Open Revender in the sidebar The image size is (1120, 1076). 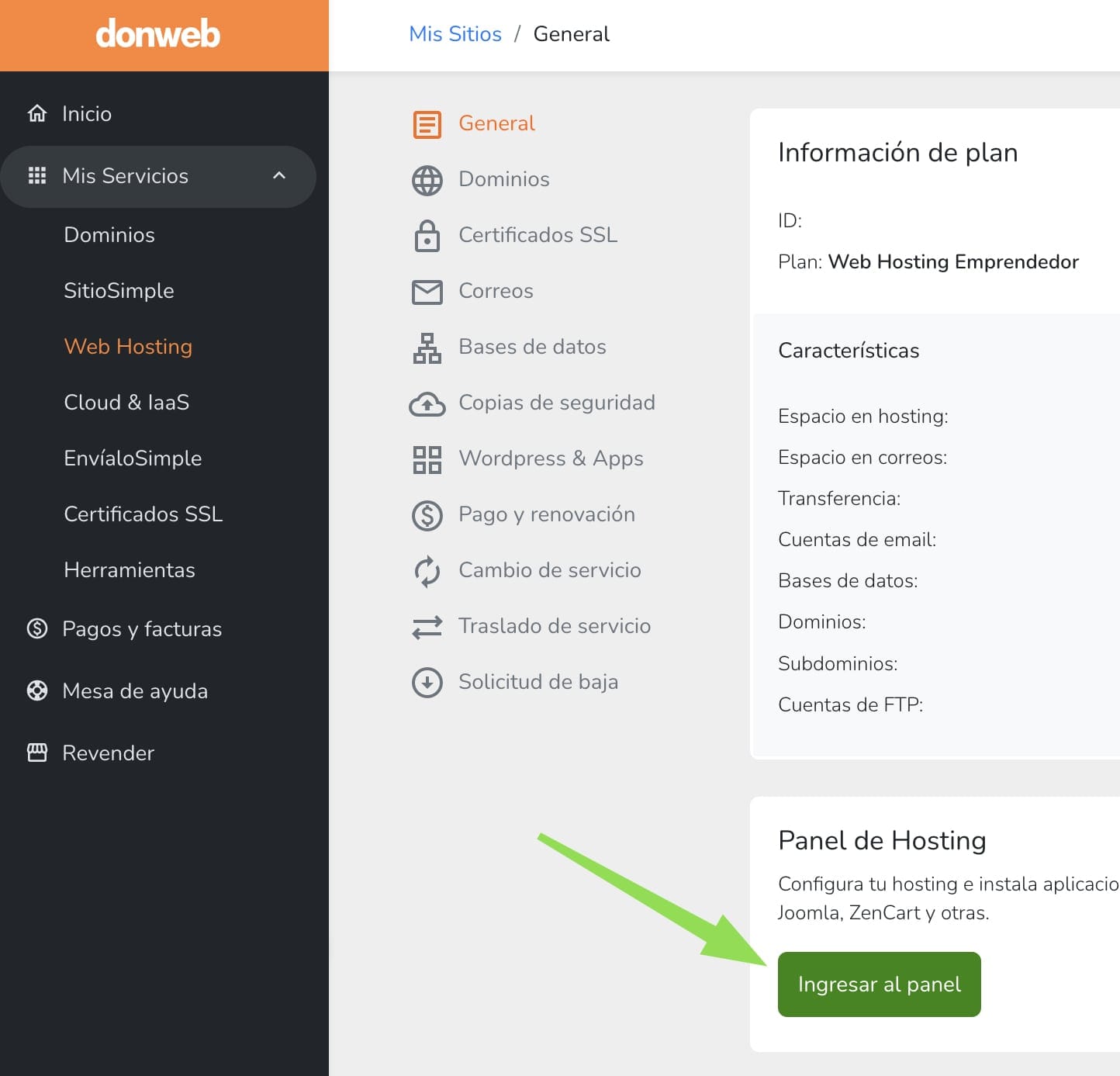point(109,753)
